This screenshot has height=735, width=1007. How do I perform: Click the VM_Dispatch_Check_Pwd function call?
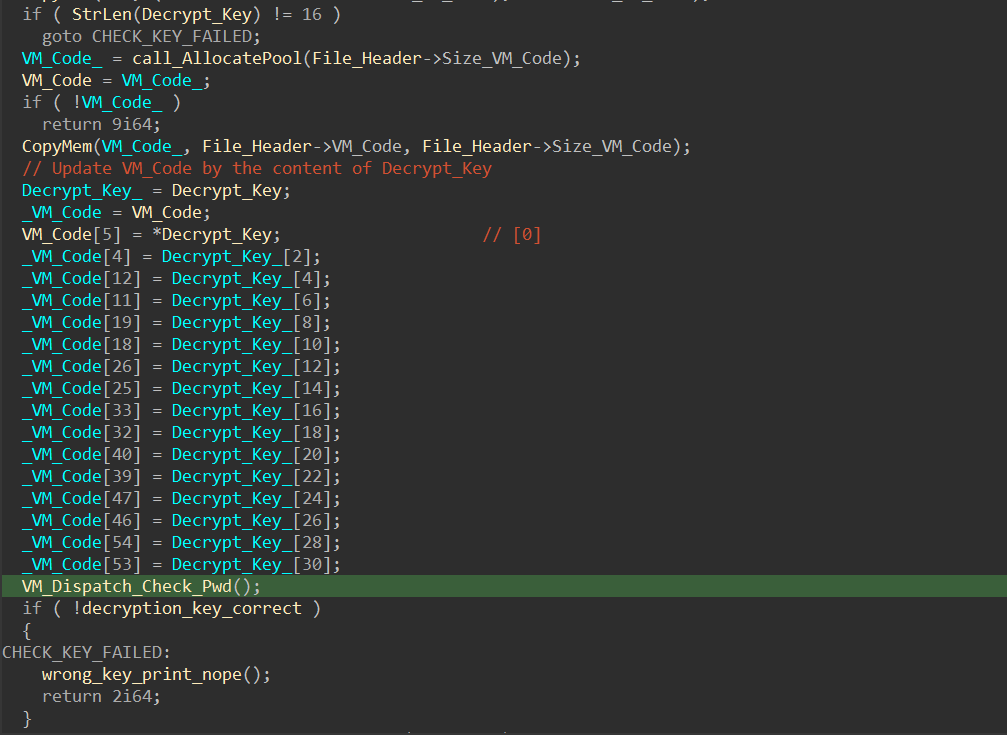pyautogui.click(x=140, y=587)
